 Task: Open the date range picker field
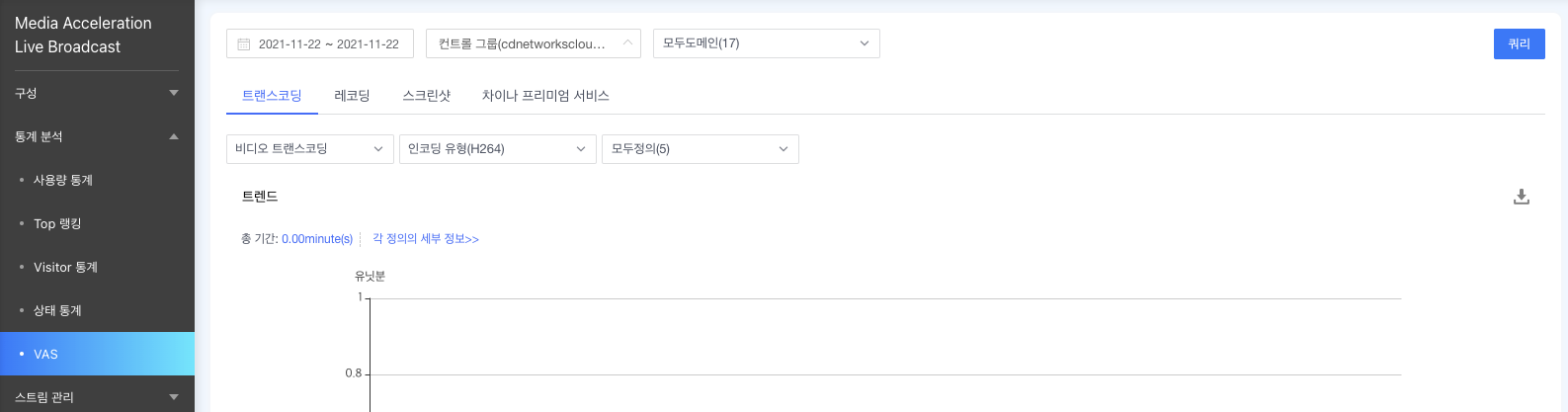coord(328,44)
